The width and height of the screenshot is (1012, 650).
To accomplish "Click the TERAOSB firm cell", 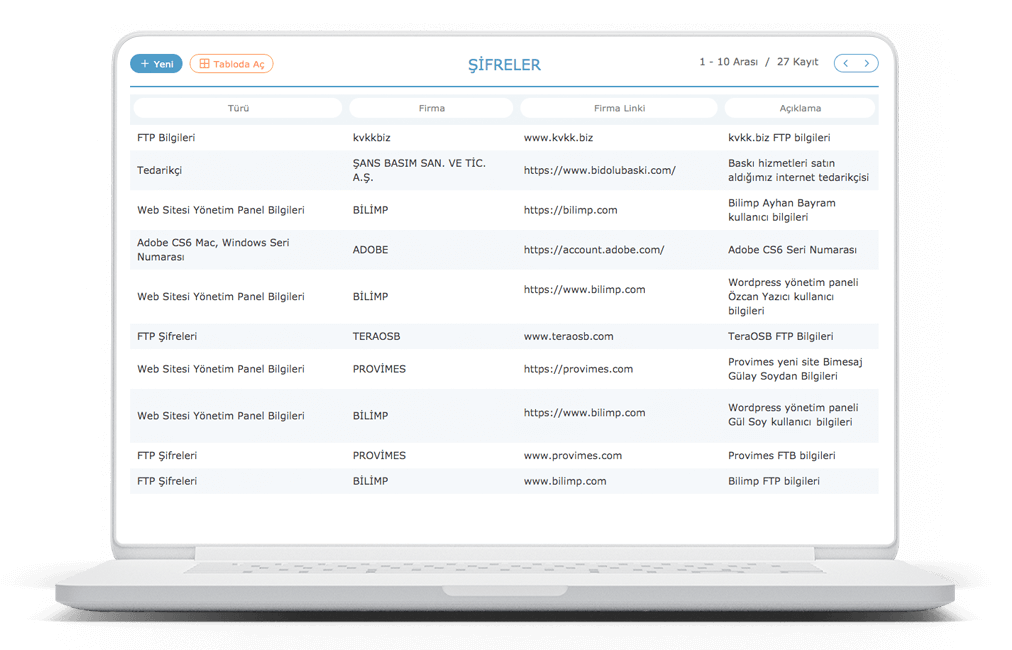I will [x=376, y=336].
